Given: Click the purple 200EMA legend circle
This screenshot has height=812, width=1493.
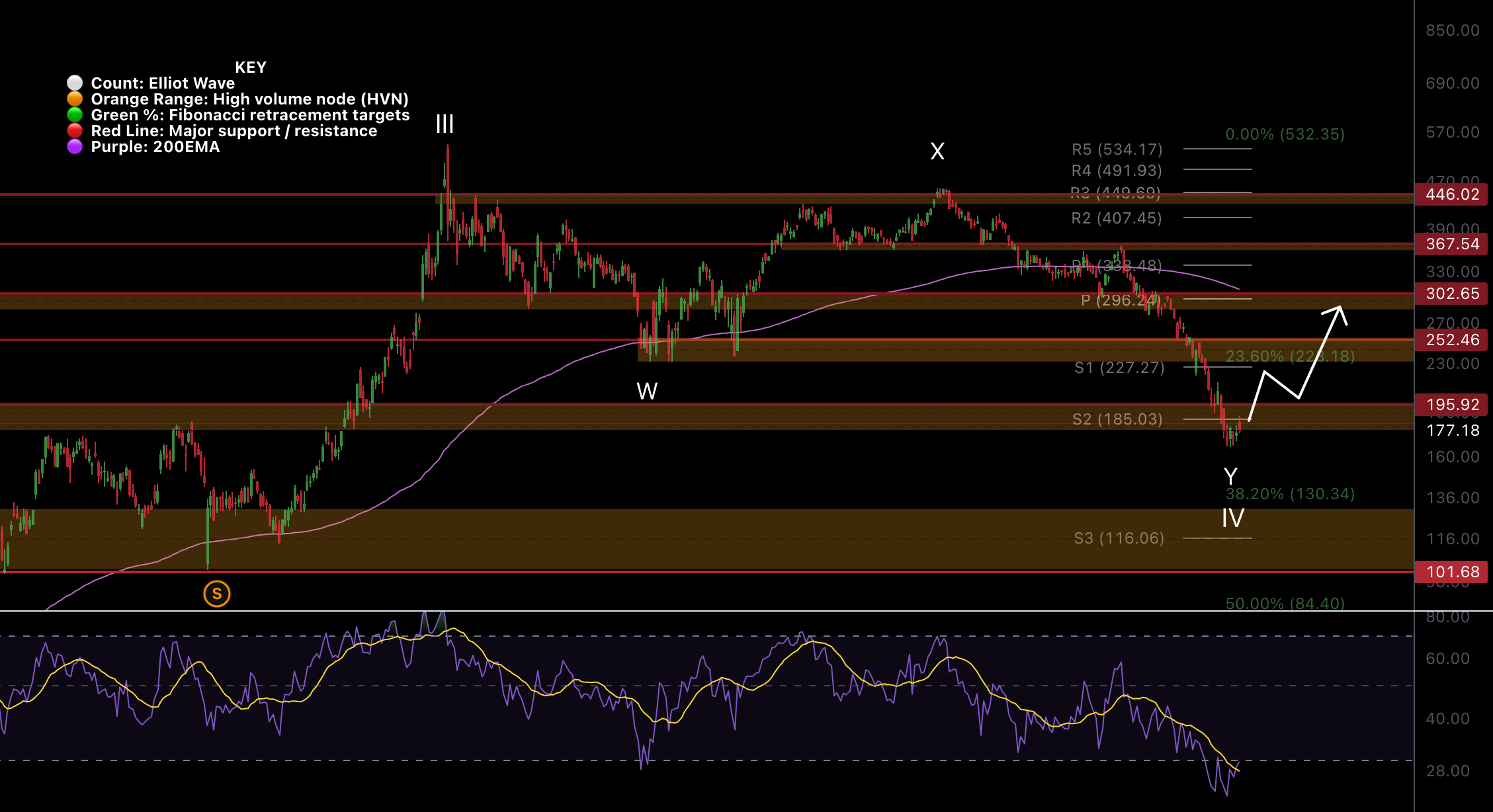Looking at the screenshot, I should coord(75,146).
